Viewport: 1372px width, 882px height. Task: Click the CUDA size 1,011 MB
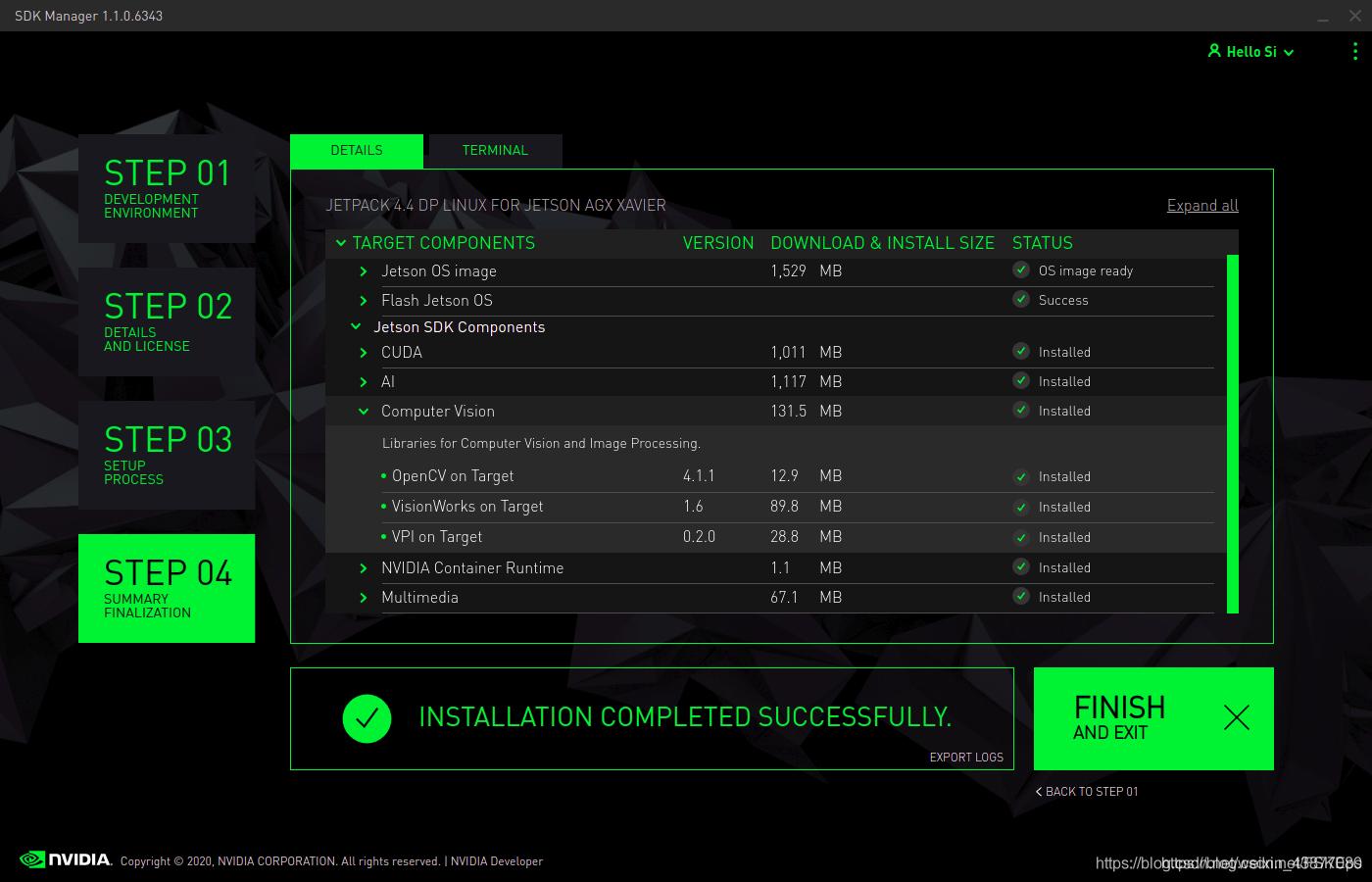tap(807, 353)
